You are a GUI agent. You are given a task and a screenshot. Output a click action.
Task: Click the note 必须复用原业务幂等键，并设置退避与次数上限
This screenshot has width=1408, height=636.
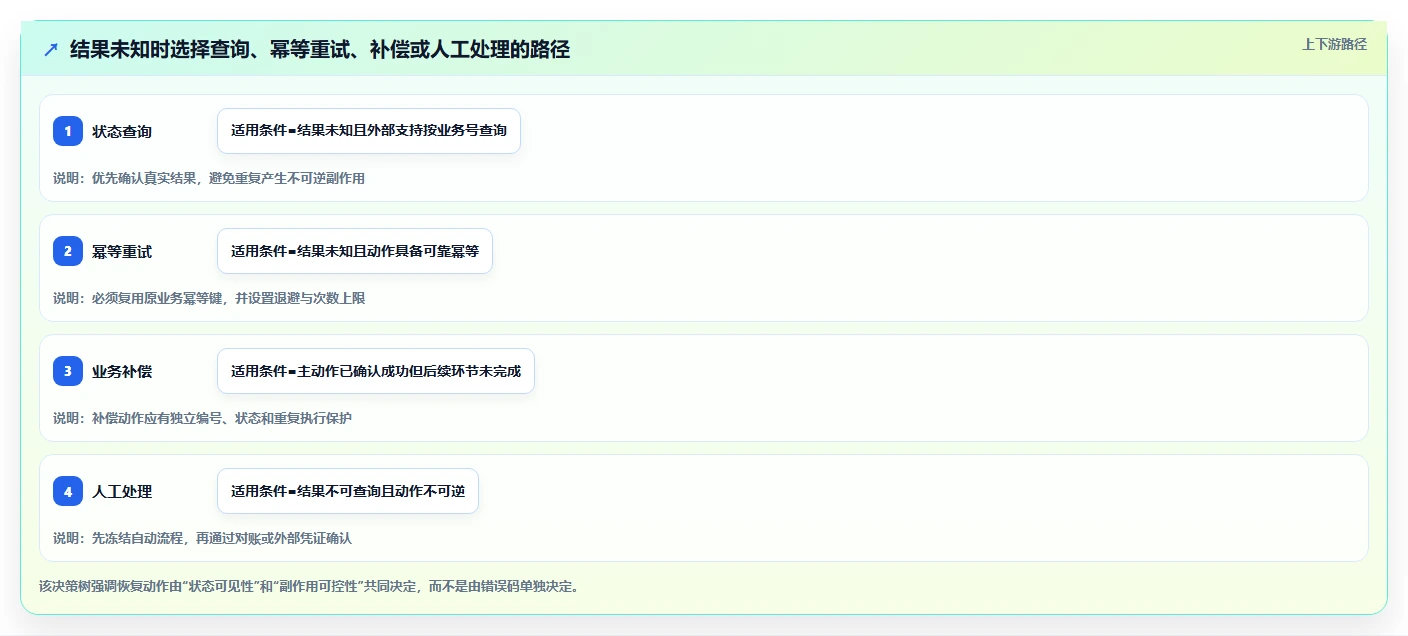click(209, 298)
